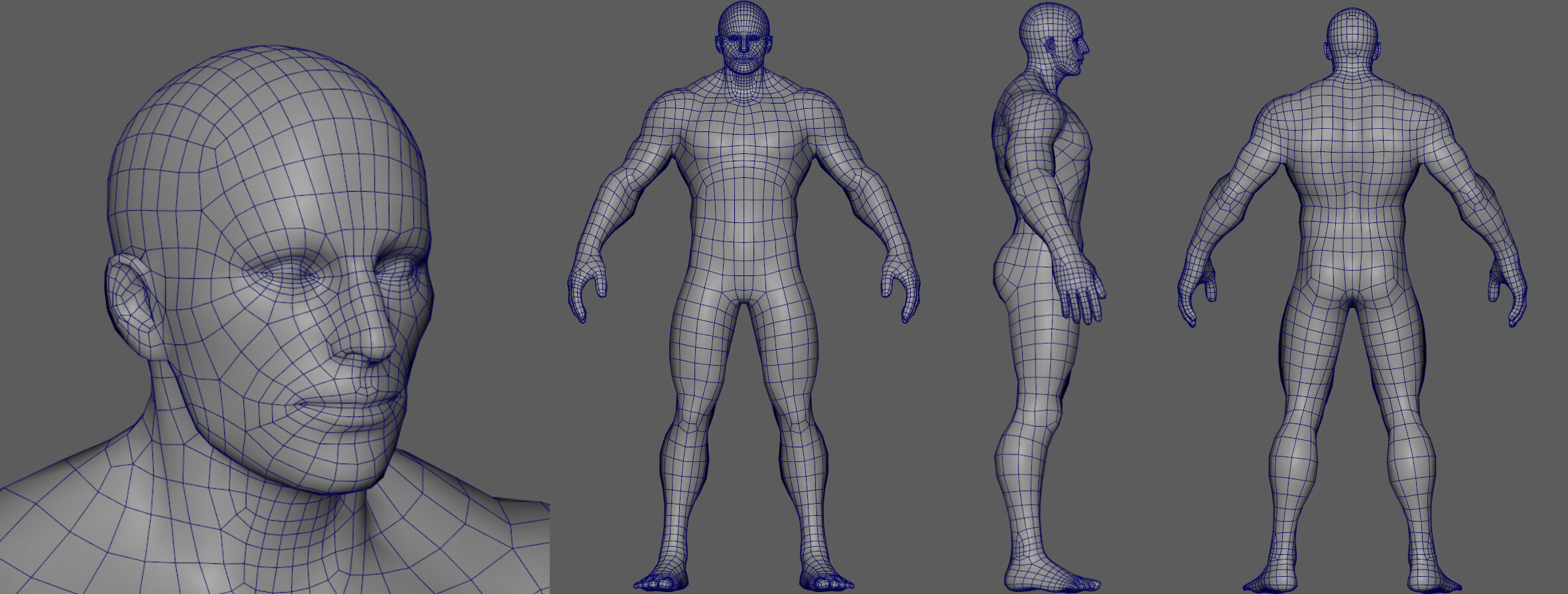Select the side-profile full body wireframe model
Viewport: 1568px width, 594px height.
(x=1048, y=299)
